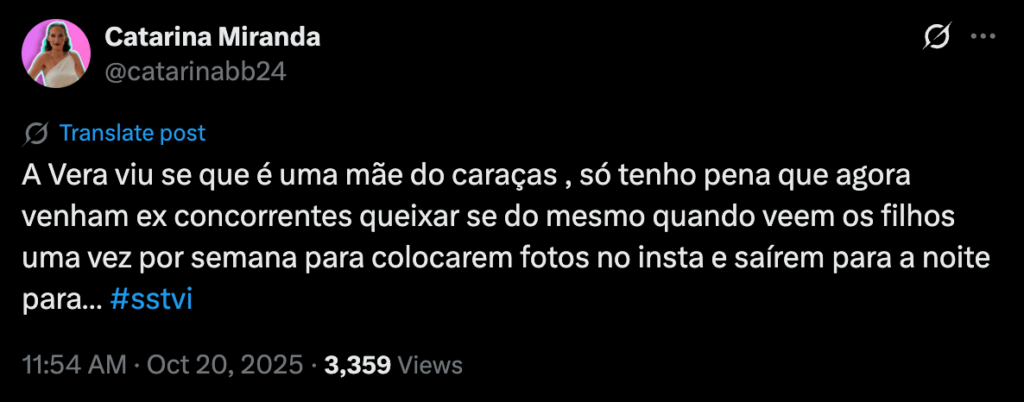Click the Oct 20, 2025 date
1024x402 pixels.
(225, 365)
